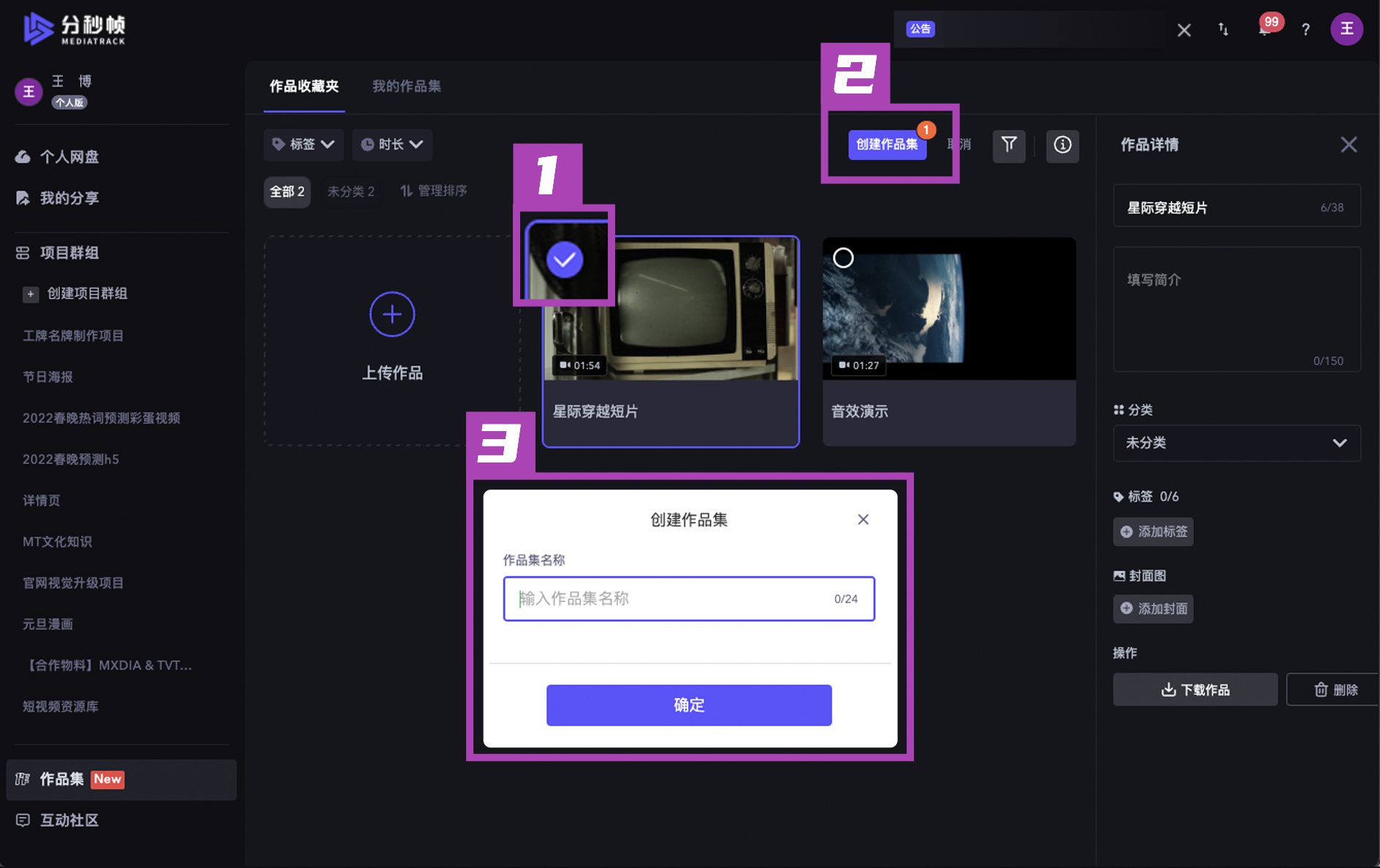This screenshot has height=868, width=1380.
Task: Click the 下载作品 download button
Action: tap(1194, 690)
